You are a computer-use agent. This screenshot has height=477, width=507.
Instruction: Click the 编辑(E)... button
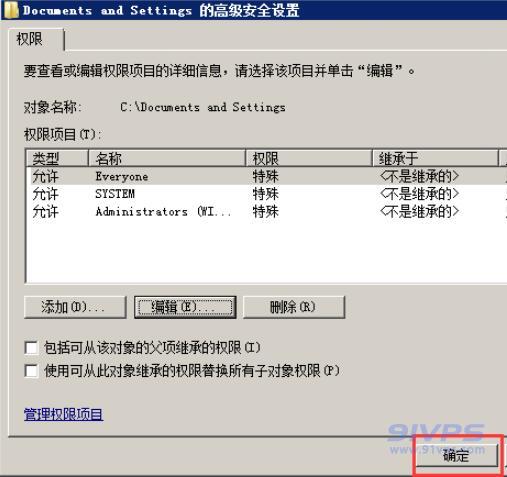coord(185,307)
